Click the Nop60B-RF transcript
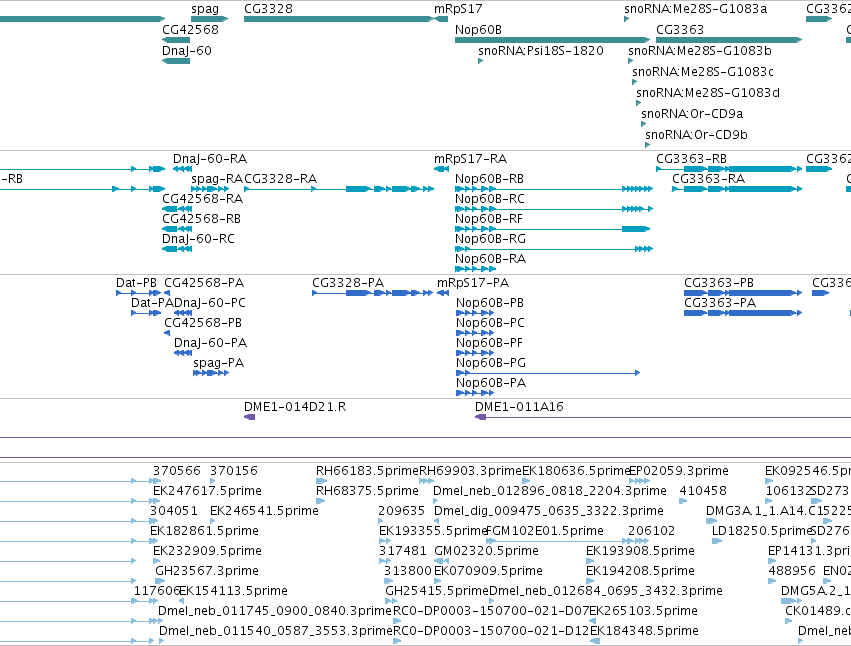Image resolution: width=851 pixels, height=646 pixels. (x=552, y=229)
